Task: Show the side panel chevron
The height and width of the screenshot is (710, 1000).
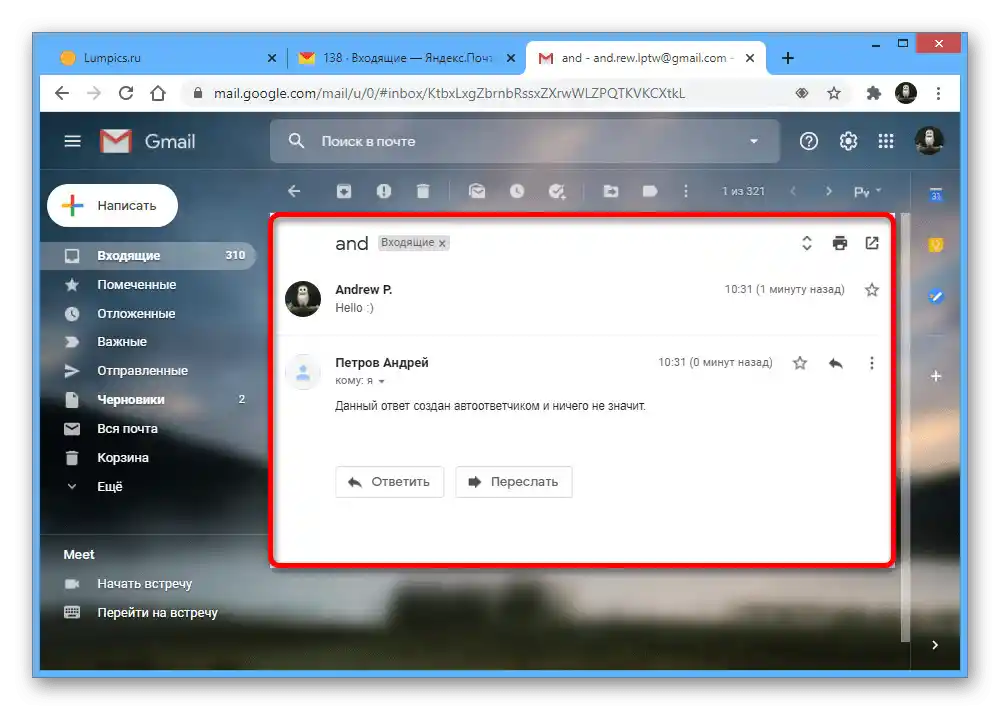Action: click(935, 645)
